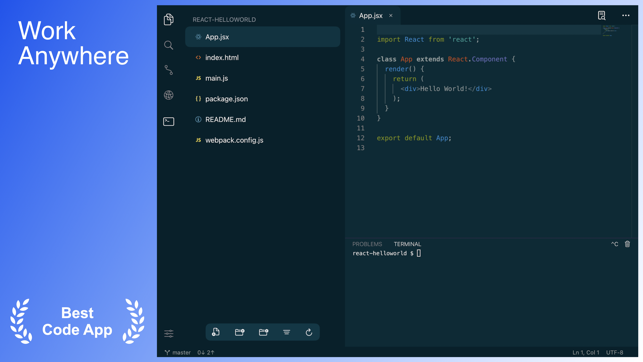Open the settings sliders icon
This screenshot has width=643, height=362.
pyautogui.click(x=169, y=334)
